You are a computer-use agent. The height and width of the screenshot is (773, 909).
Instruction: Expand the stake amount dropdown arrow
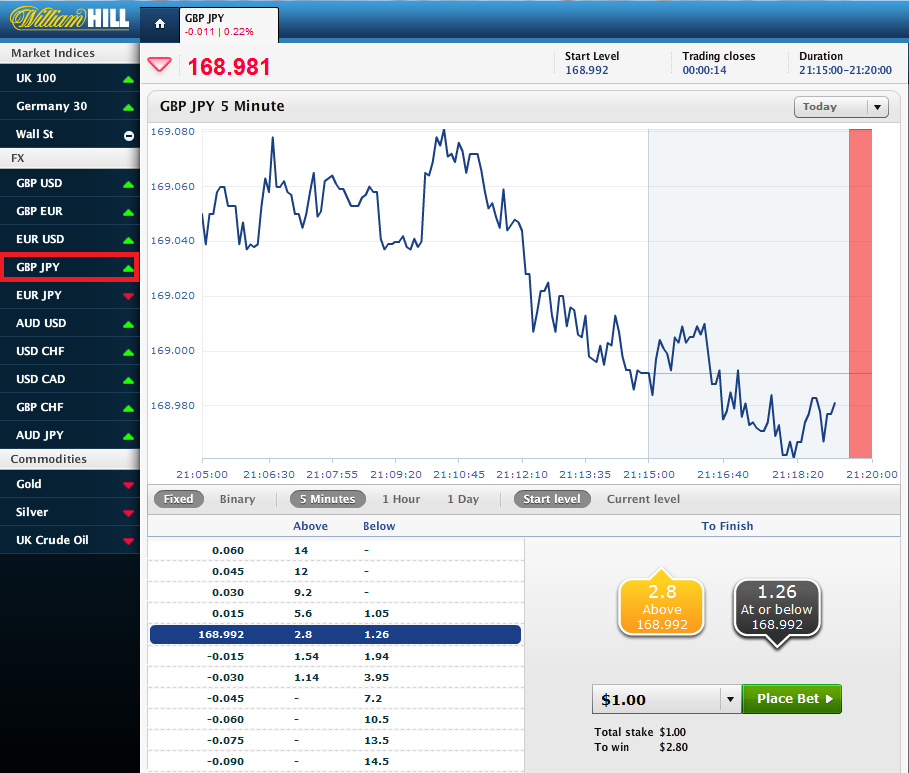(730, 699)
